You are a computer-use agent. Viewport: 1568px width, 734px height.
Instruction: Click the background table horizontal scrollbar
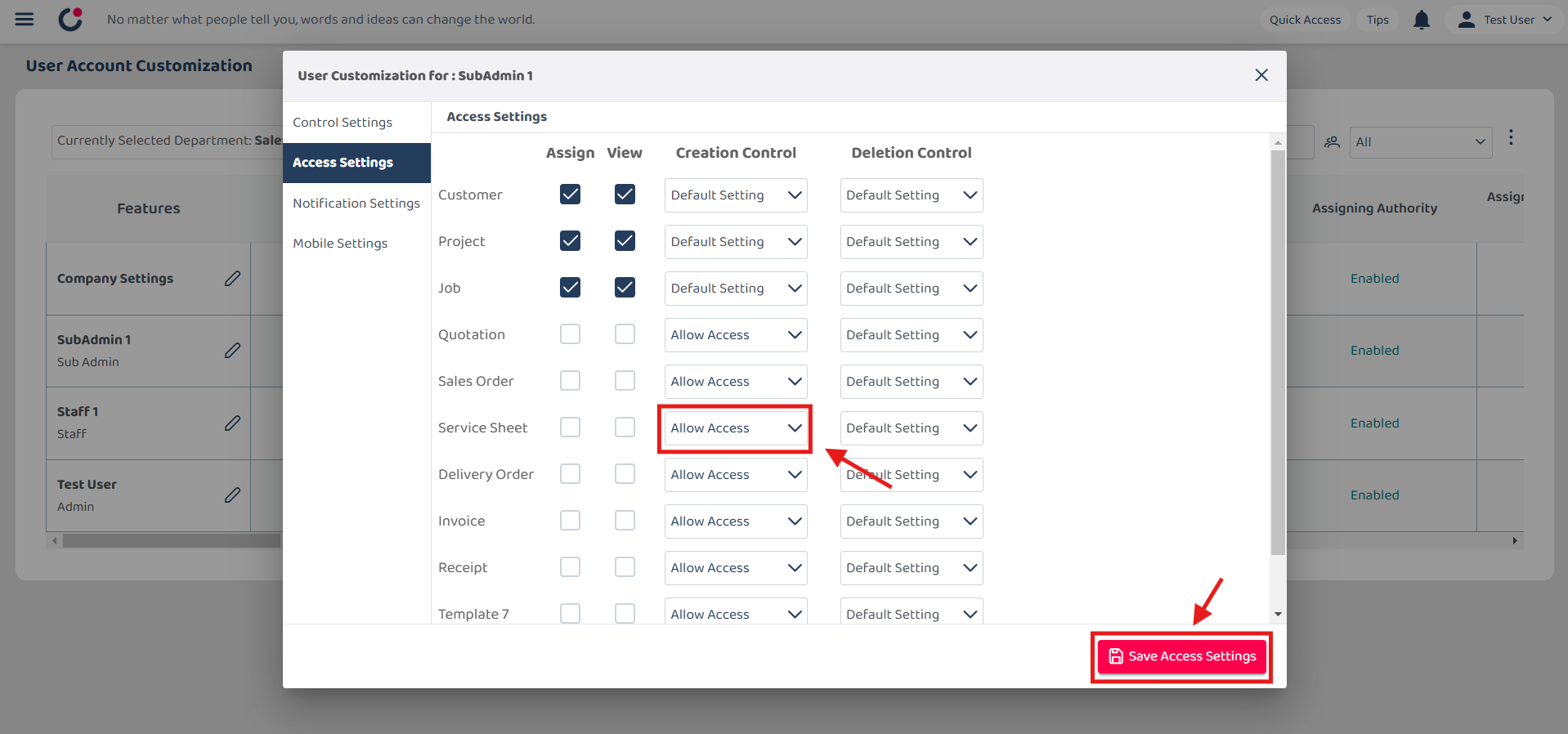point(172,541)
